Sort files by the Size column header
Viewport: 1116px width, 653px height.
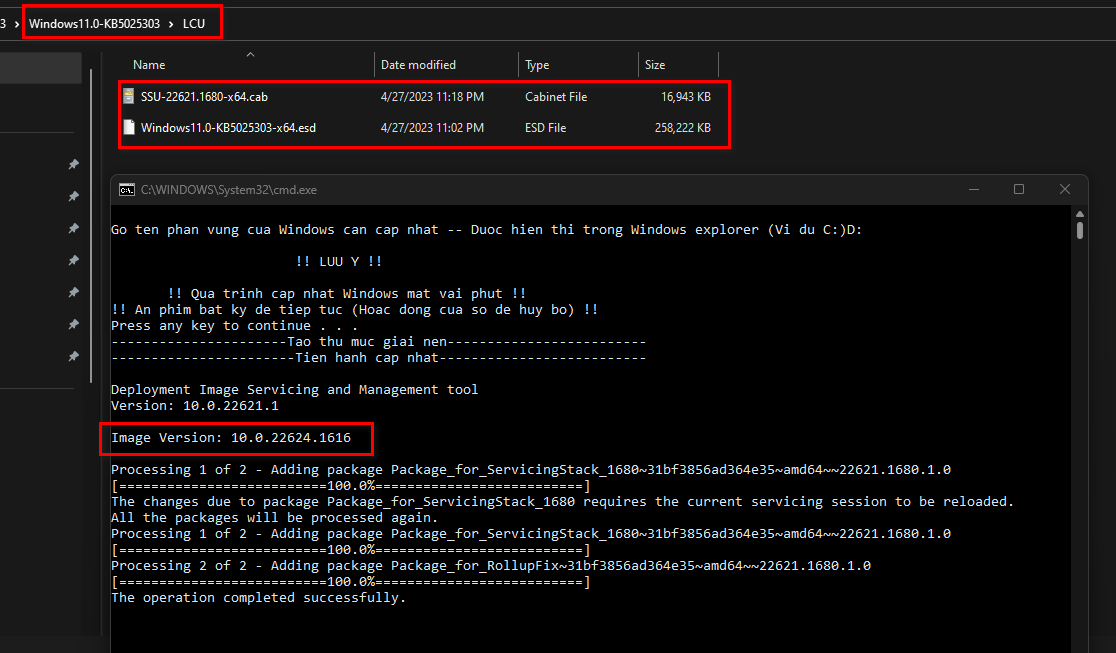(655, 65)
